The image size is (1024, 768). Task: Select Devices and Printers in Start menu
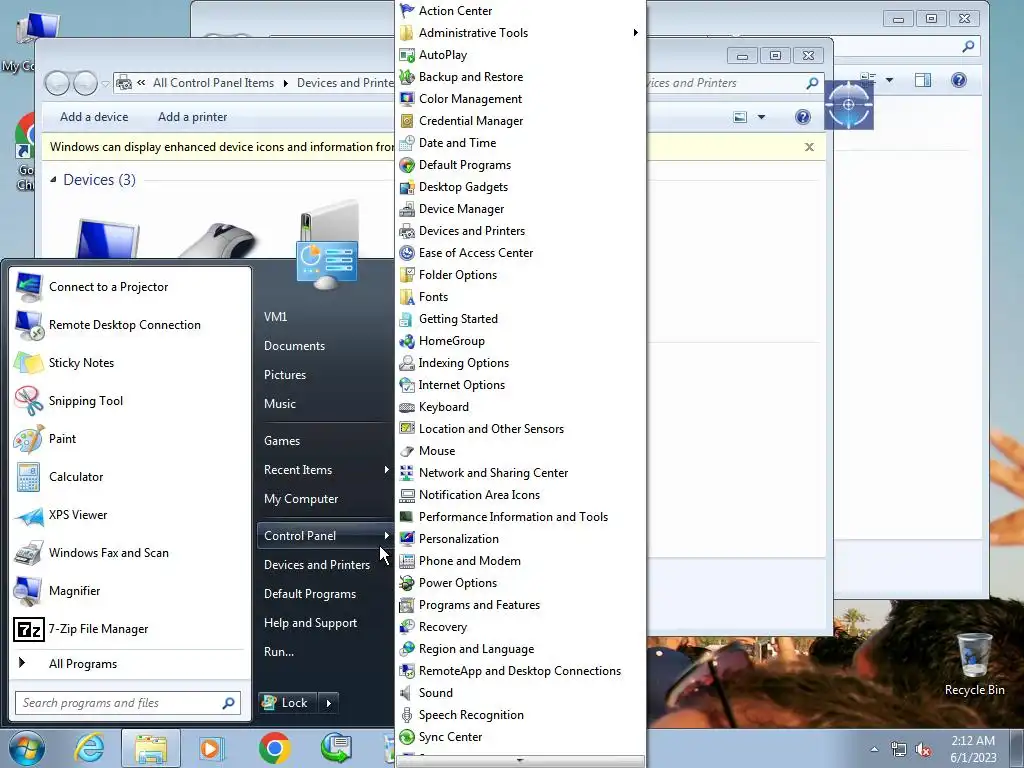[x=317, y=565]
